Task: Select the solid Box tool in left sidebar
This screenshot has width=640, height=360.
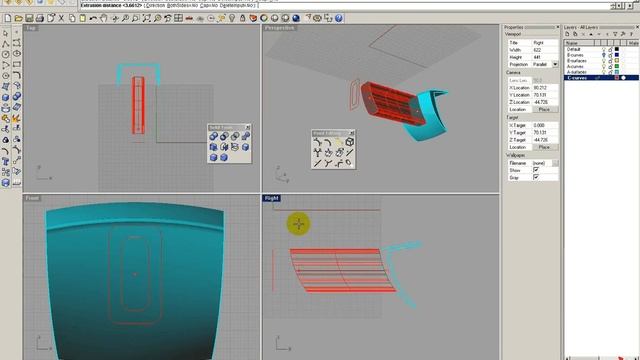Action: pos(5,97)
